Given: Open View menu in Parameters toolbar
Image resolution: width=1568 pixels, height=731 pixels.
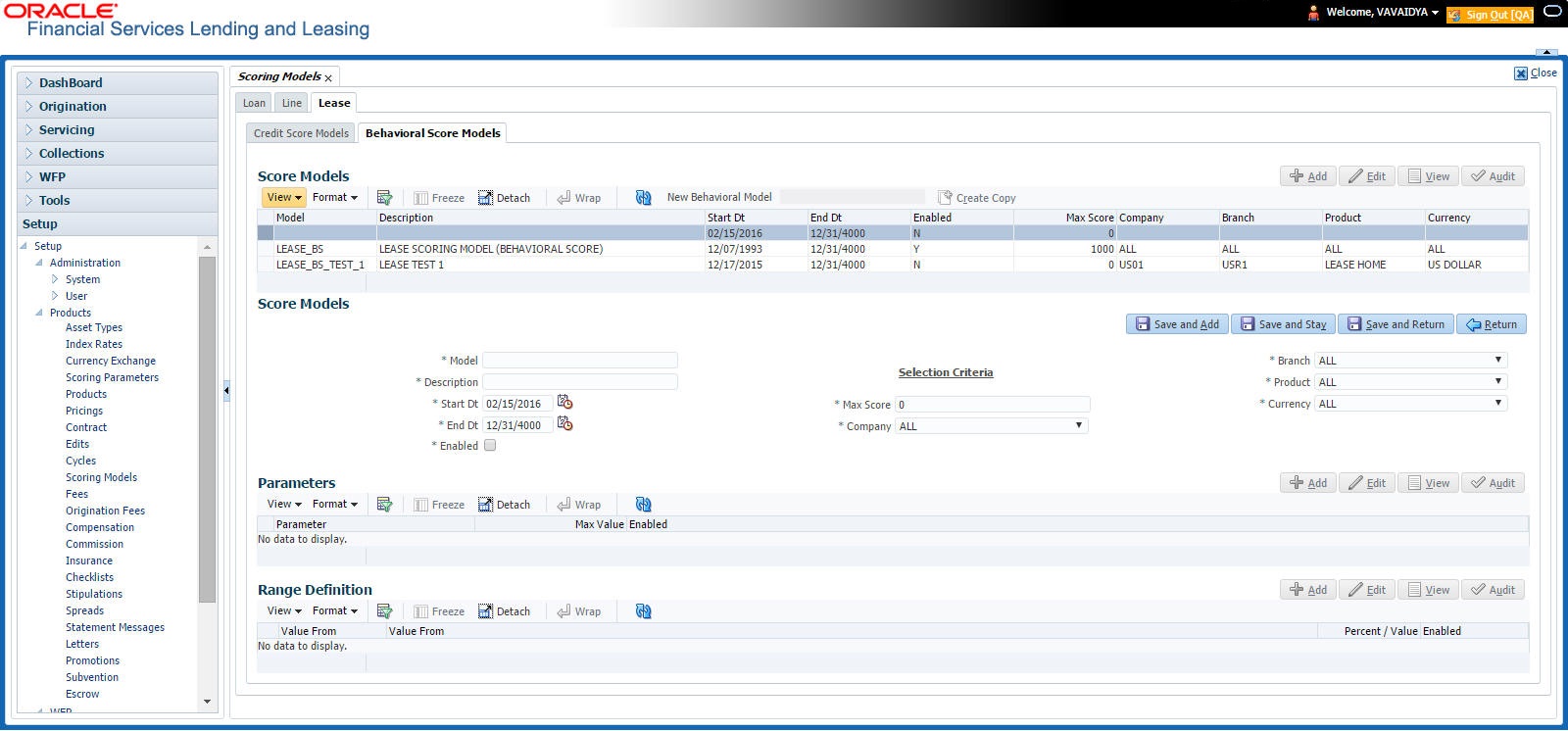Looking at the screenshot, I should pos(284,504).
